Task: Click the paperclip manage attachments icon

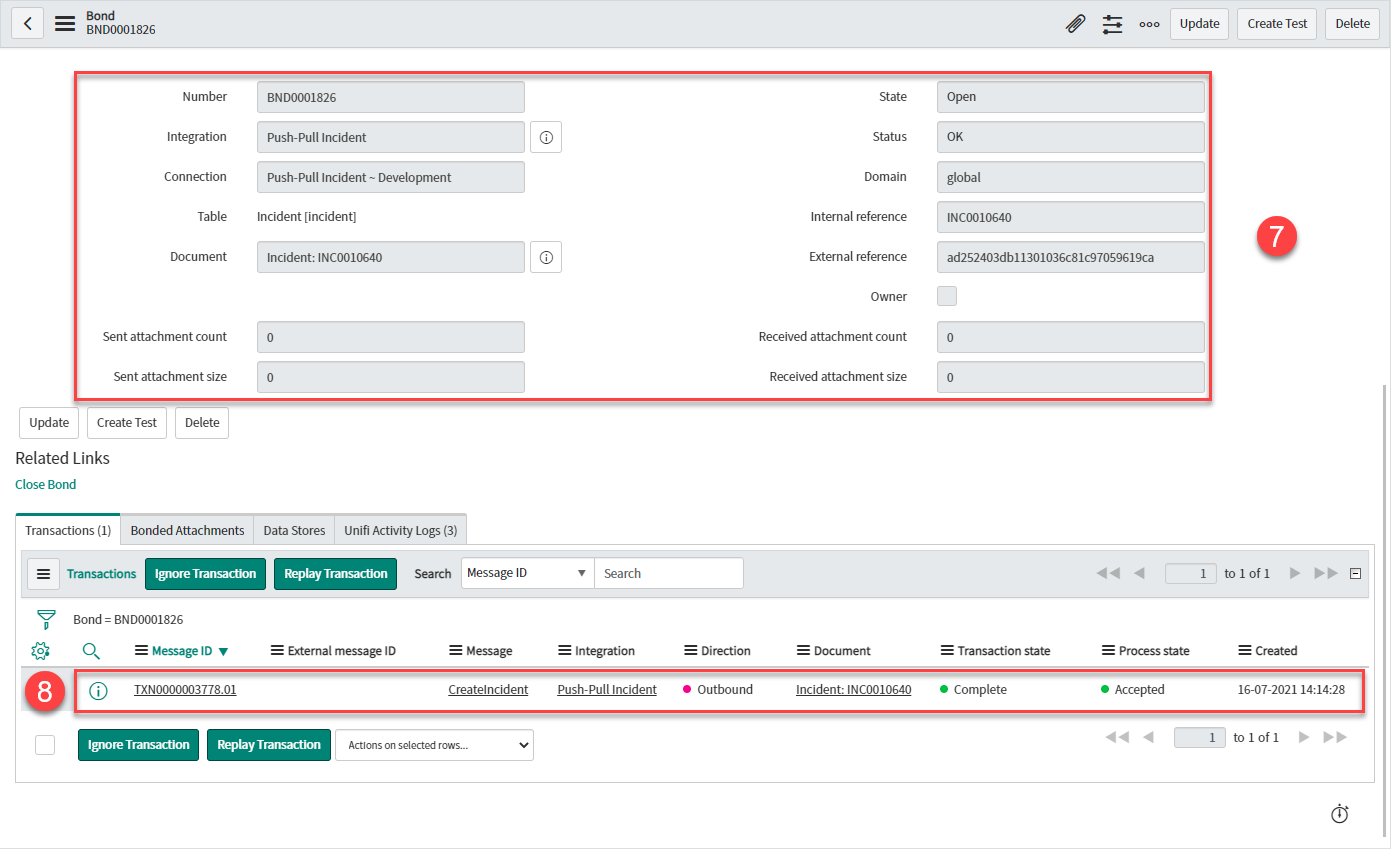Action: click(x=1075, y=23)
